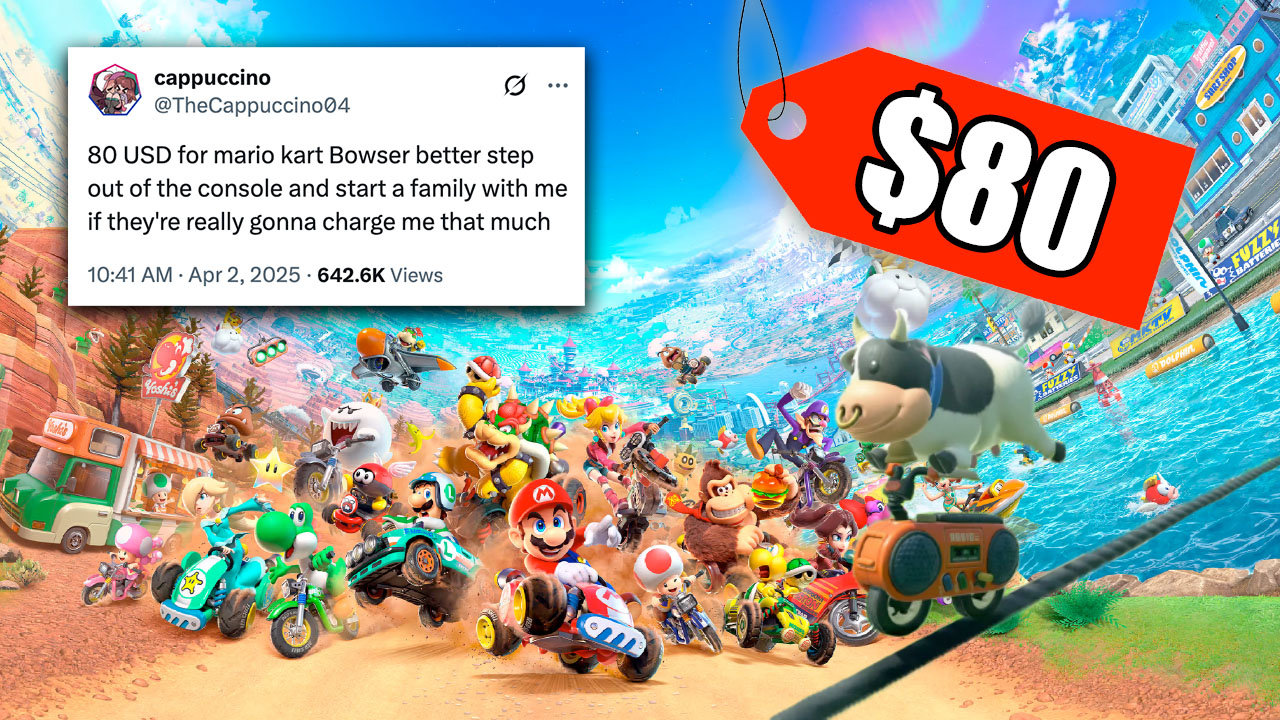Click the Yoshi's diner roadside sign
Image resolution: width=1280 pixels, height=720 pixels.
click(x=169, y=367)
